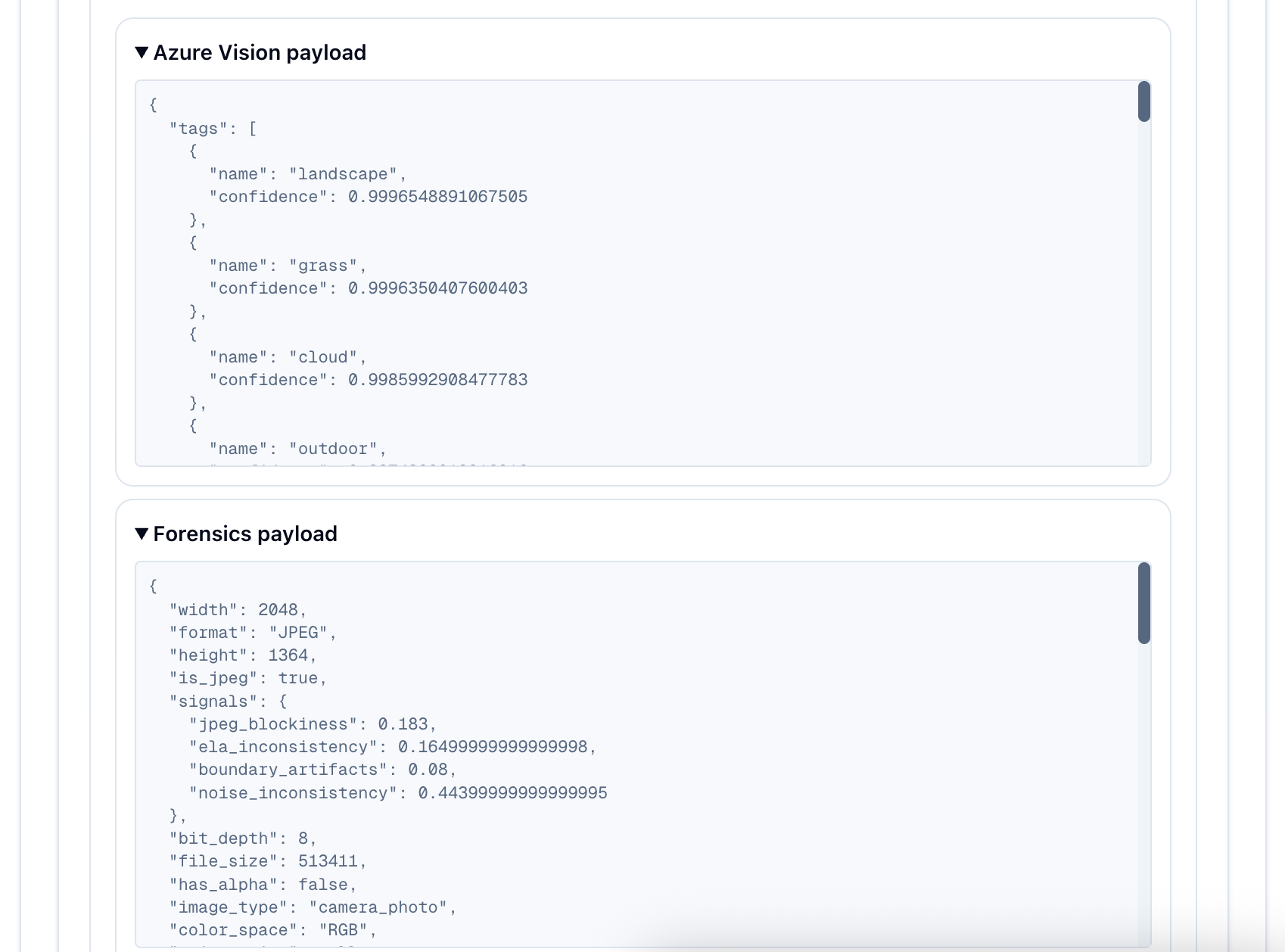
Task: Click the noise_inconsistency value line
Action: click(x=398, y=793)
